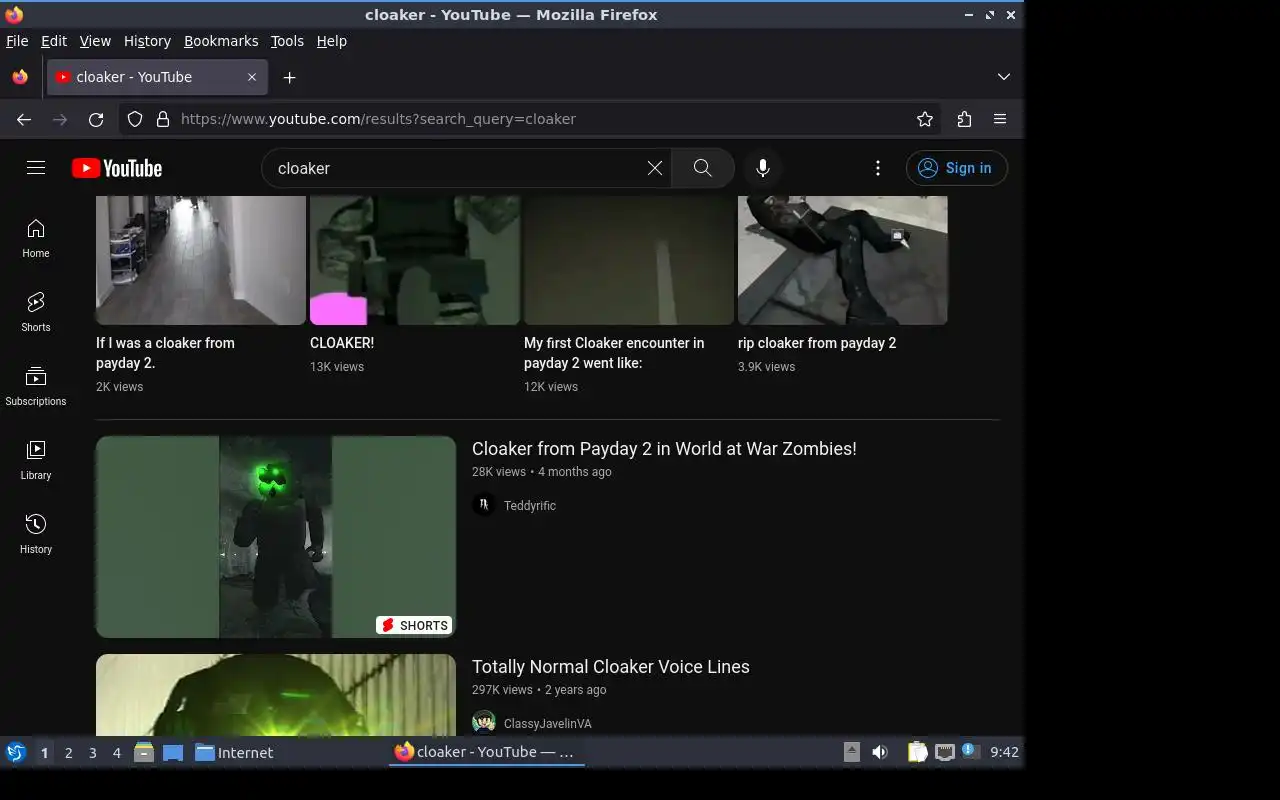Viewport: 1280px width, 800px height.
Task: Select the cloaker - YouTube tab
Action: (x=157, y=77)
